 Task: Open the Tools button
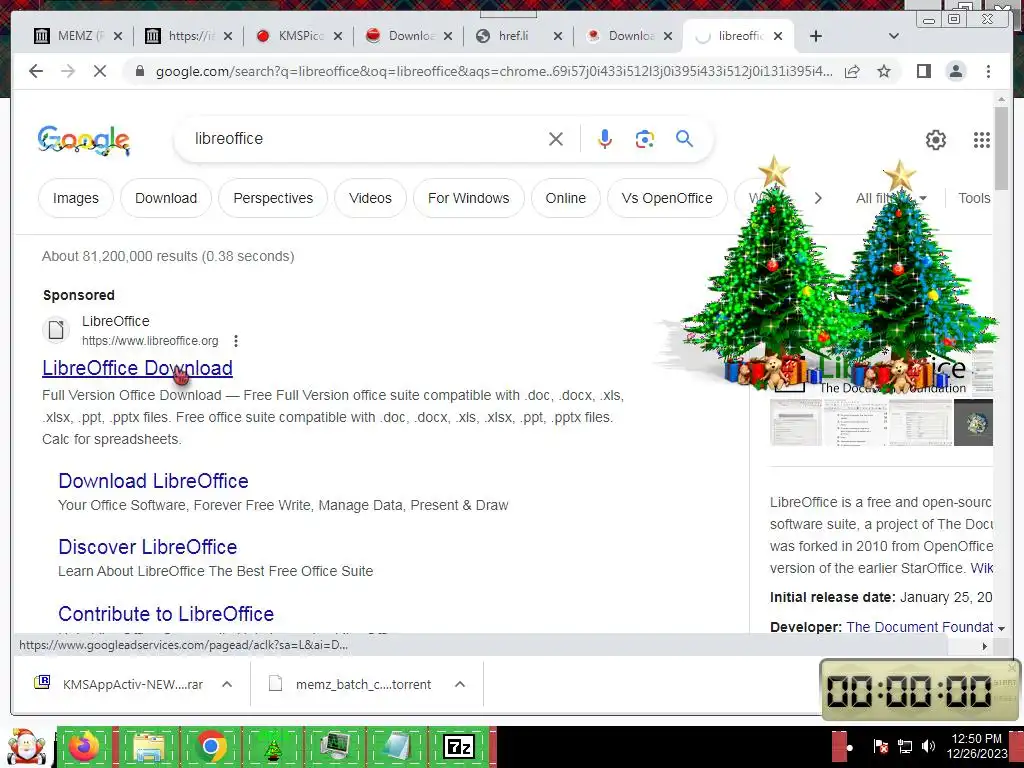pos(974,198)
